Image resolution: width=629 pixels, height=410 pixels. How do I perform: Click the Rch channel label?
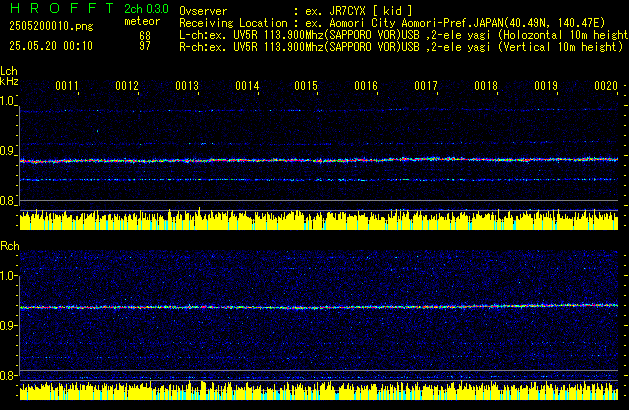10,246
